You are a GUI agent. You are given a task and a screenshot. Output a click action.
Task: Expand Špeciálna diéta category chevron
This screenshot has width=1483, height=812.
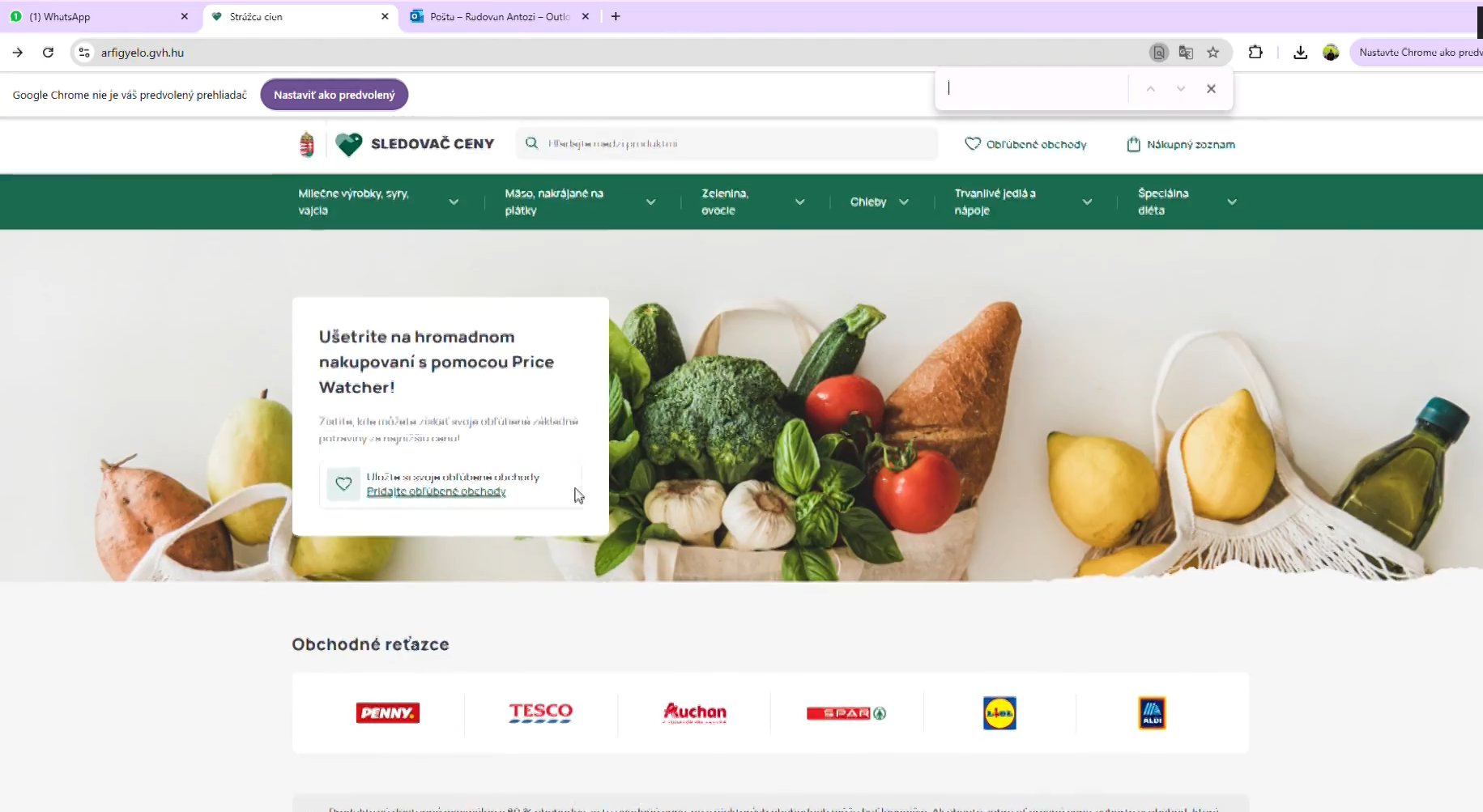(x=1232, y=202)
